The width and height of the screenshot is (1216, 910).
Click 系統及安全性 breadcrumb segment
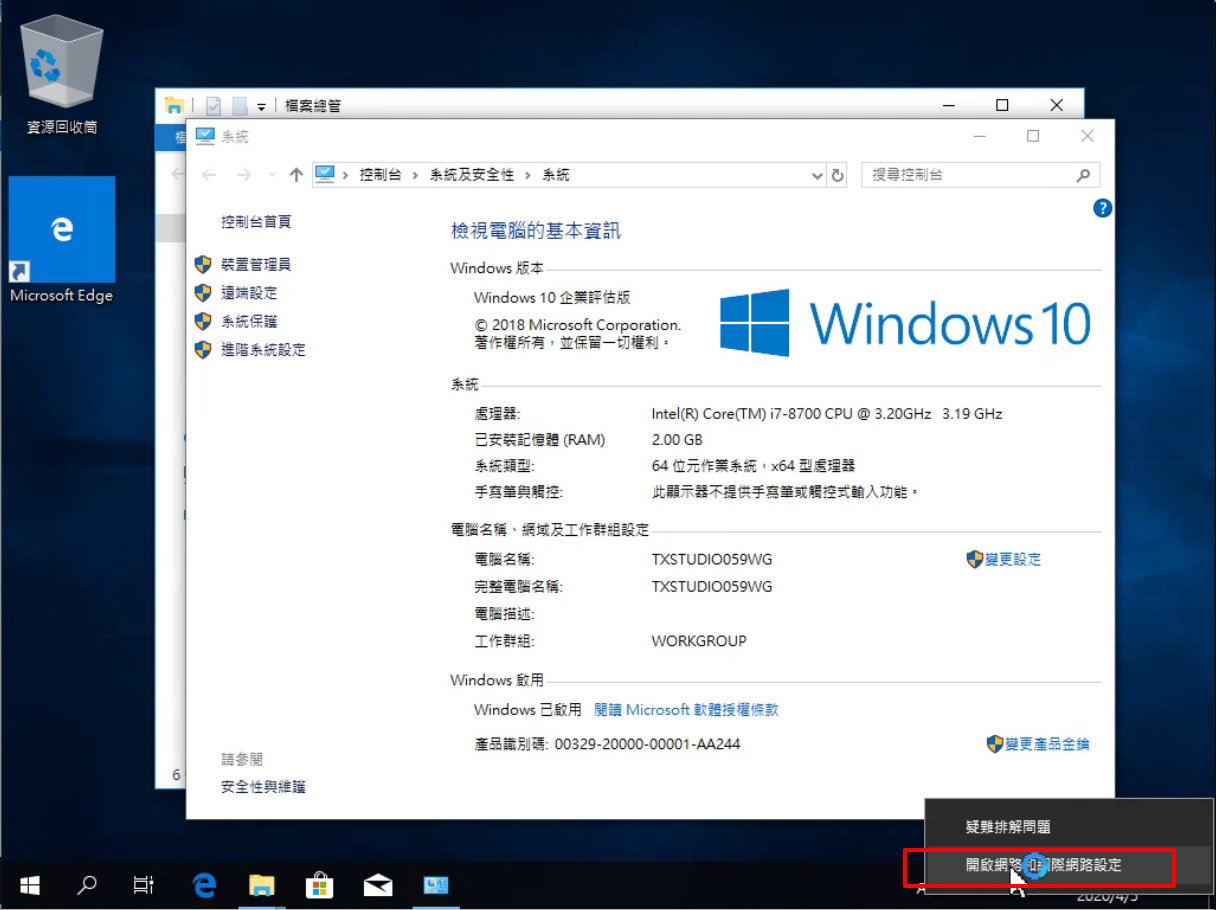472,175
